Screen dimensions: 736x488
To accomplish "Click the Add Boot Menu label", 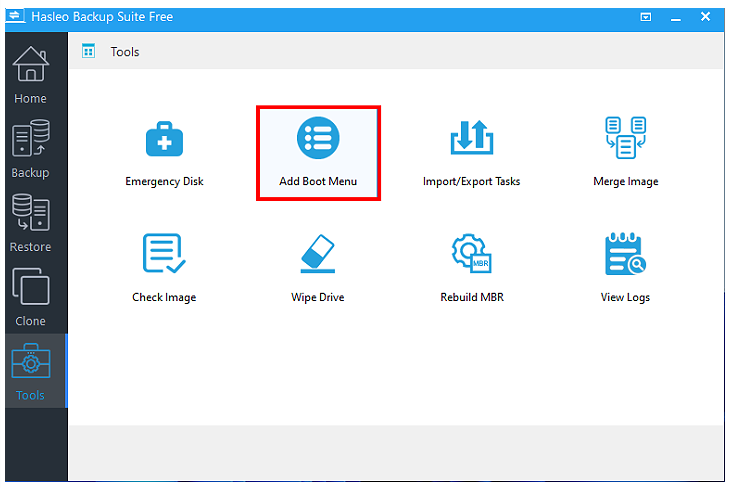I will [x=318, y=181].
